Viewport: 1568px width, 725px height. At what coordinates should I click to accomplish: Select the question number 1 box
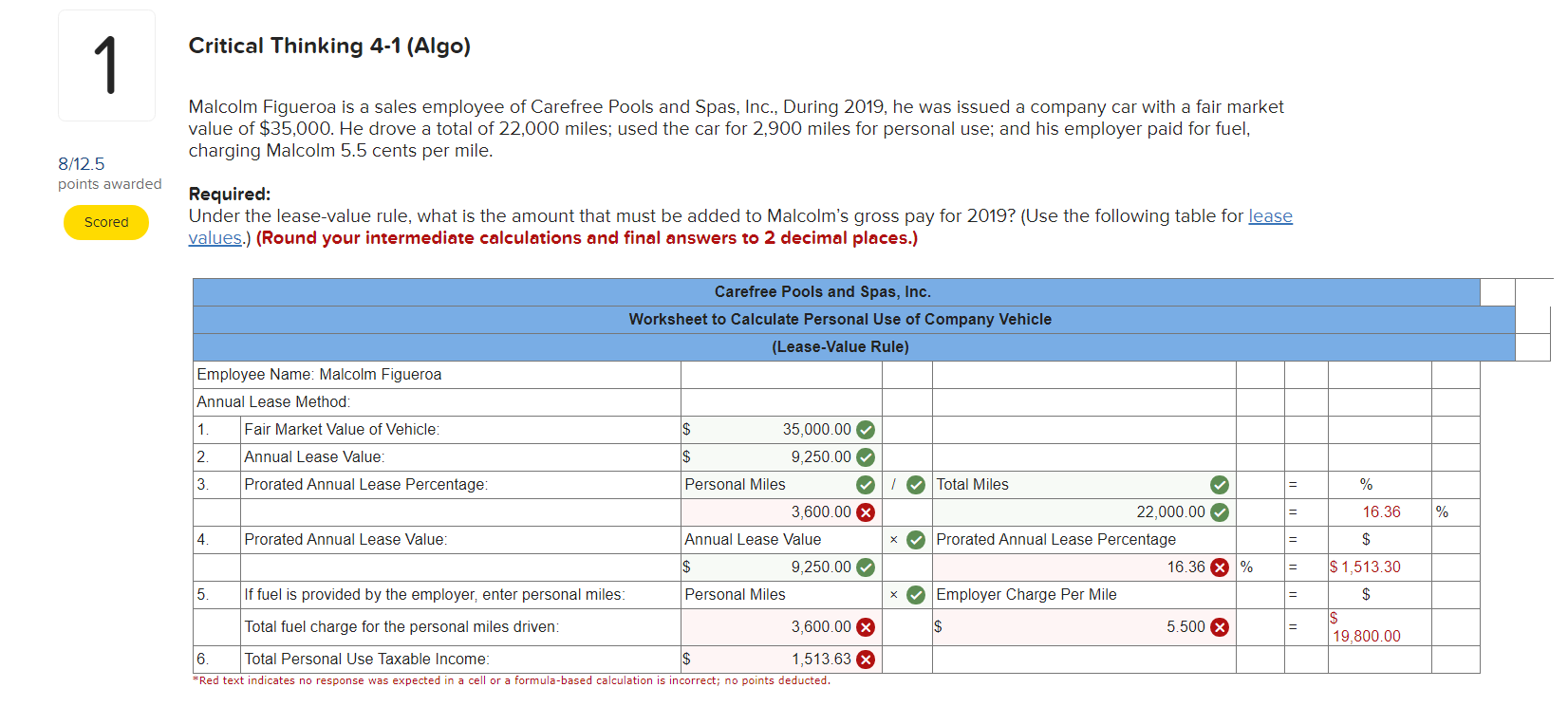click(106, 65)
